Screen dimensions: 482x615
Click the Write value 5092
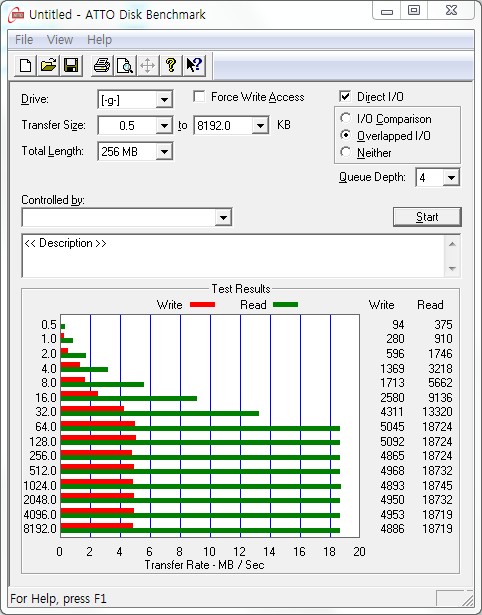pyautogui.click(x=392, y=442)
